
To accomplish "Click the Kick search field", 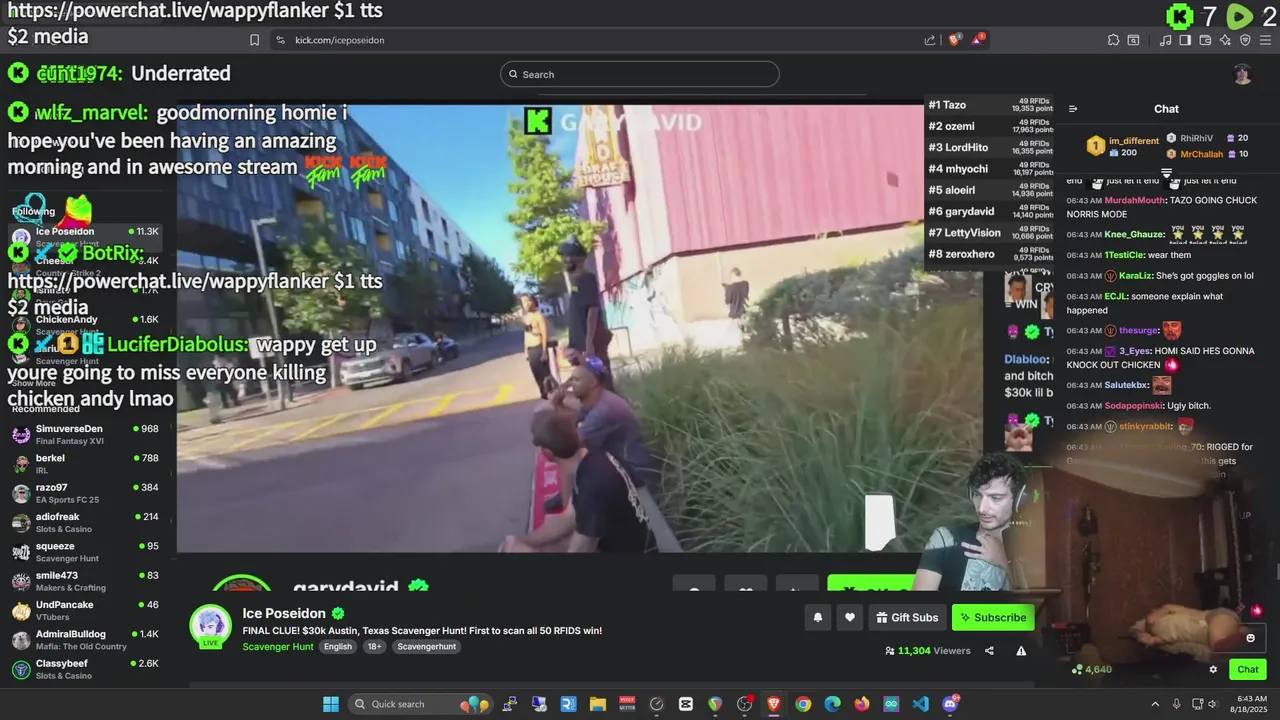I will (640, 74).
